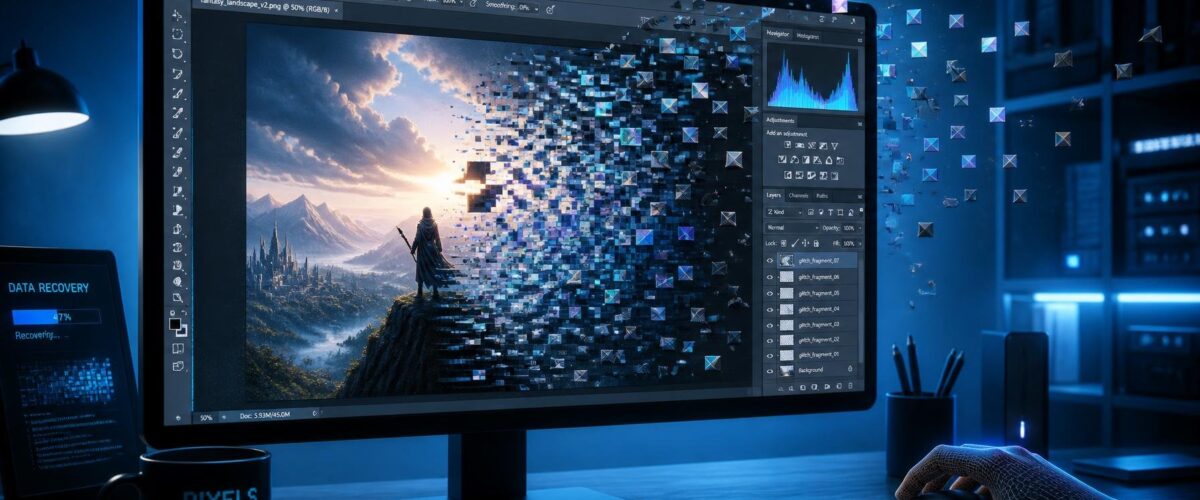The height and width of the screenshot is (500, 1200).
Task: Click the lock all padlock icon
Action: coord(816,243)
